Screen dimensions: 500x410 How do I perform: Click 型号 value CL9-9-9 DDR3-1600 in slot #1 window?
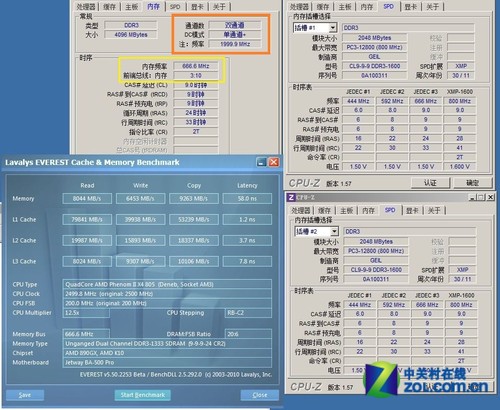tap(374, 66)
